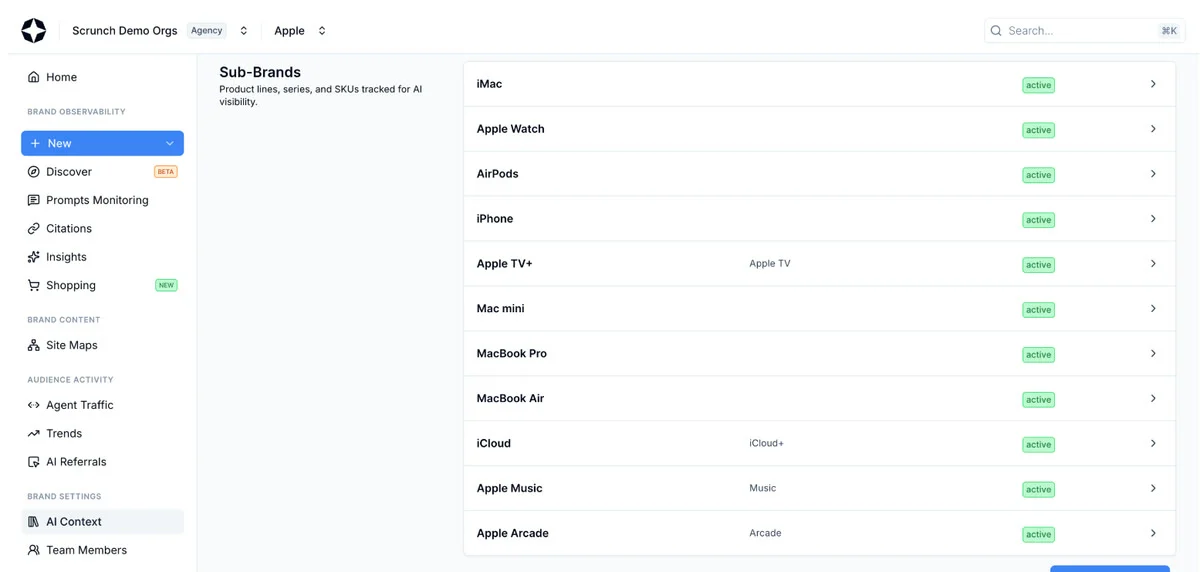Viewport: 1200px width, 572px height.
Task: Open the Apple Music row chevron
Action: (1153, 488)
